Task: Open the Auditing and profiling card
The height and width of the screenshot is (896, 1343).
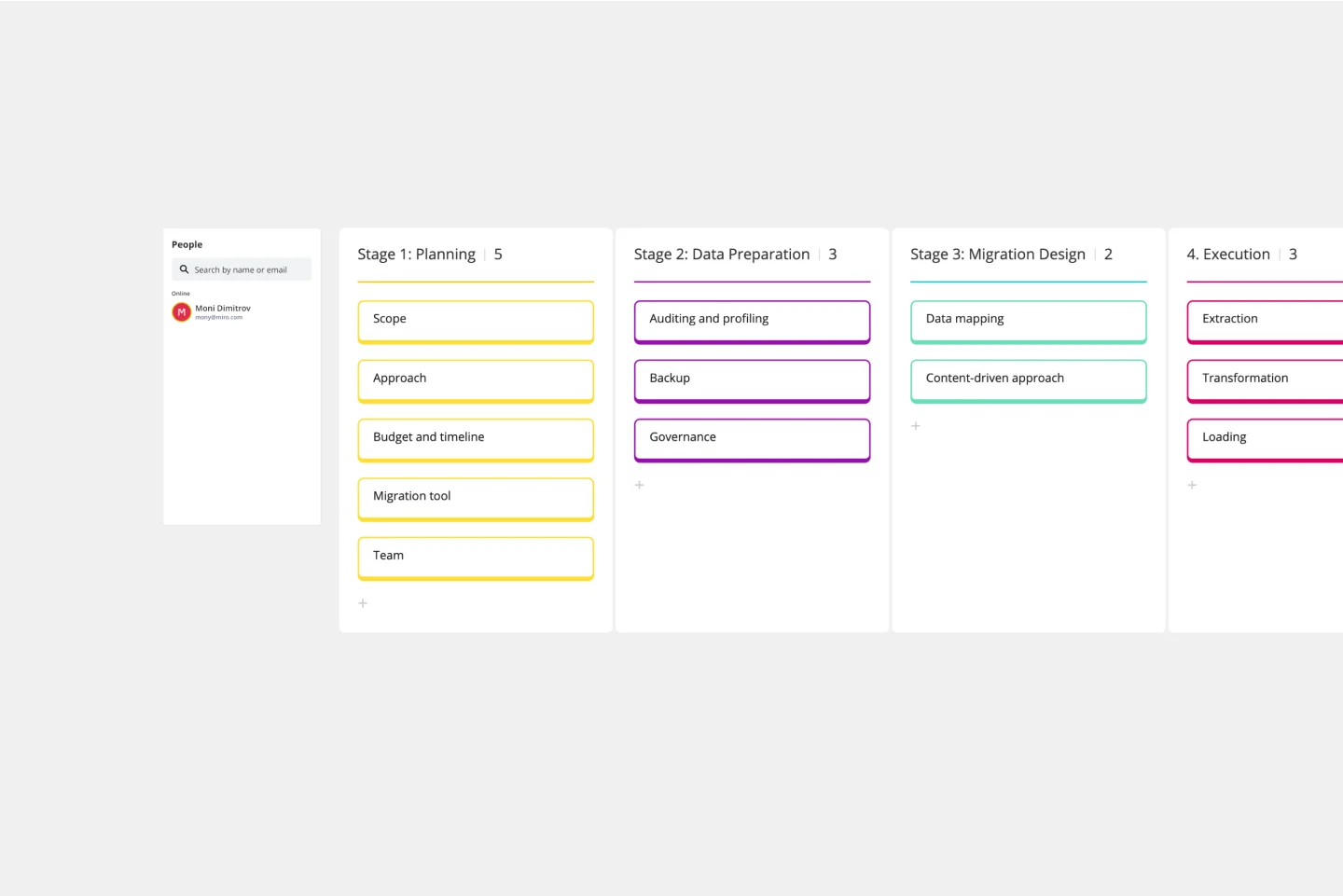Action: 752,322
